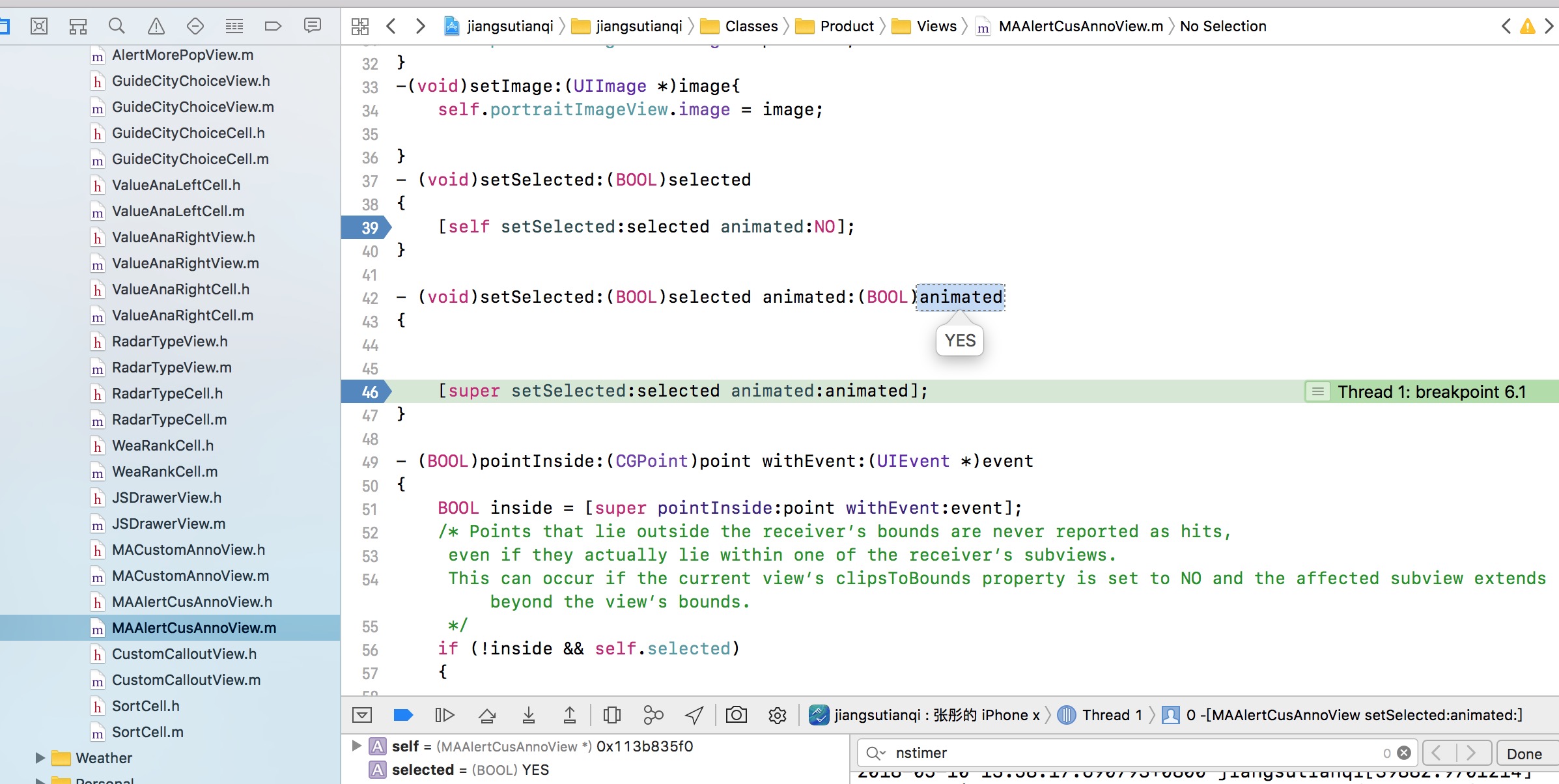Go forward in editor history
The image size is (1559, 784).
tap(421, 26)
